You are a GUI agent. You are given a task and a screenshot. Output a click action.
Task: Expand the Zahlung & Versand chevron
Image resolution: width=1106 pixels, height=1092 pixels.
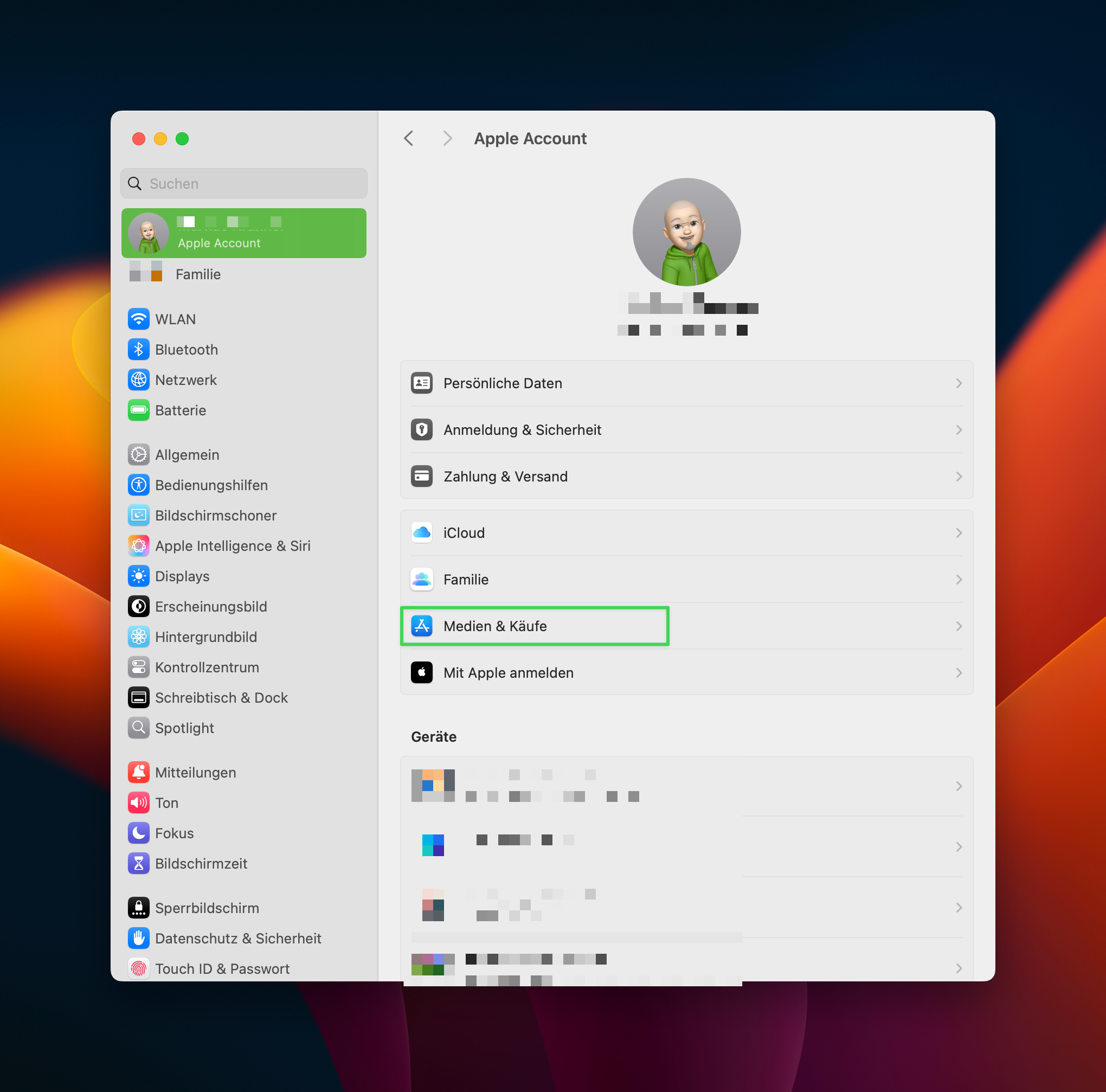point(959,477)
